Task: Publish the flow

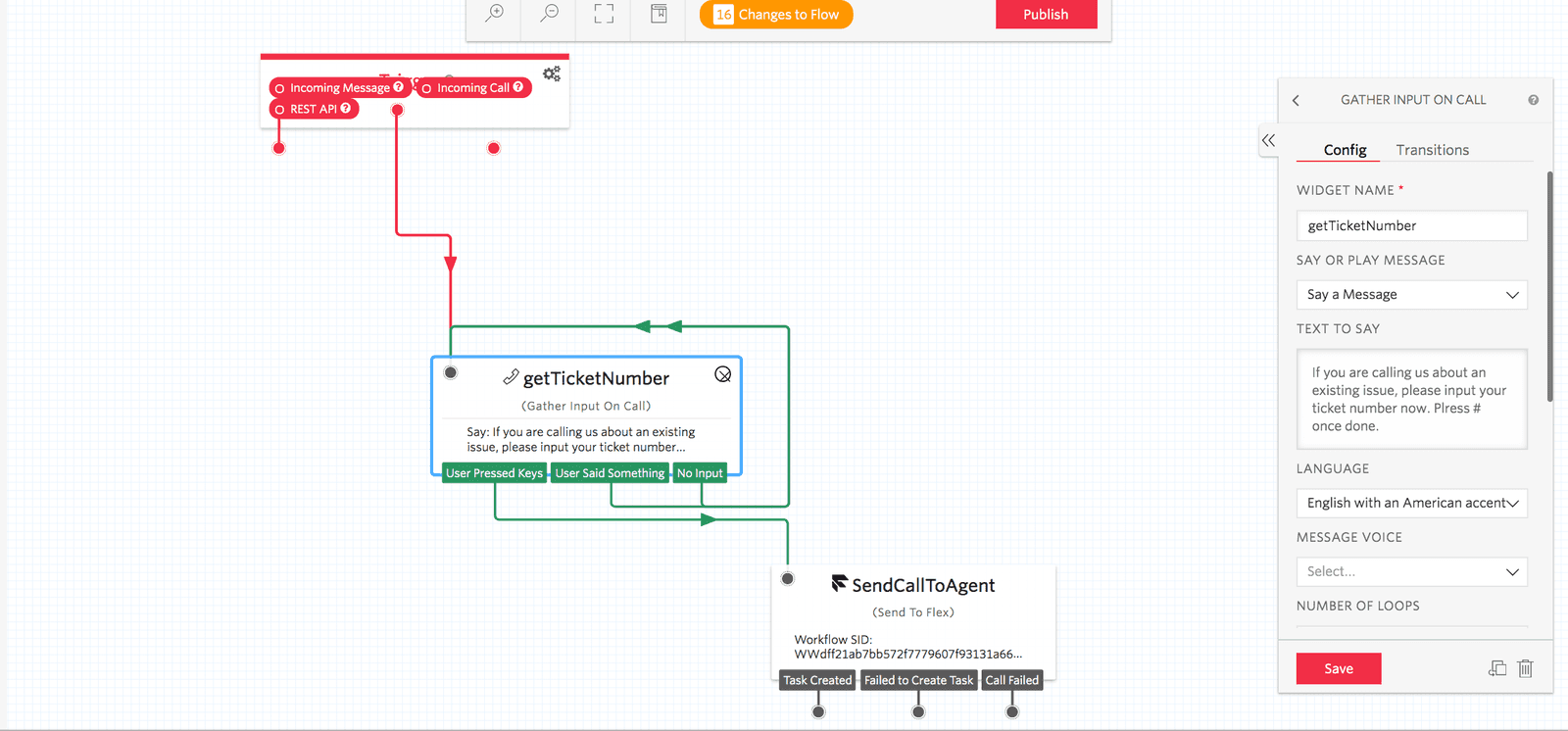Action: click(1046, 15)
